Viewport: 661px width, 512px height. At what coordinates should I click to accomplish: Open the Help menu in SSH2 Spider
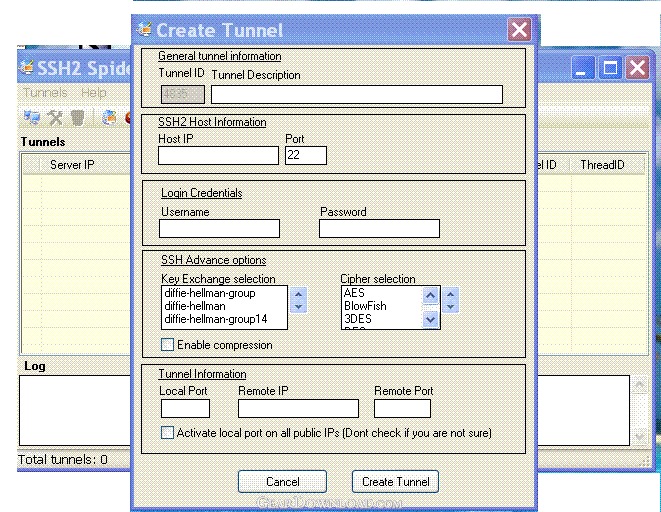(94, 93)
